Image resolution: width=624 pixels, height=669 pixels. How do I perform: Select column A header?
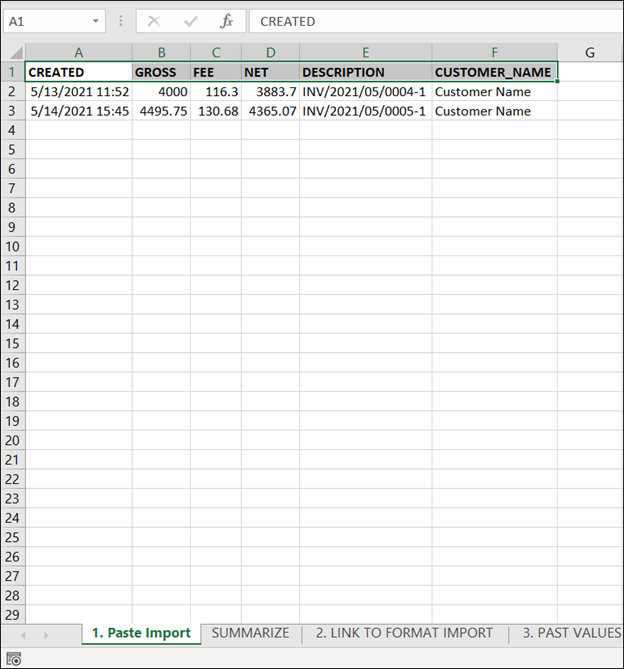coord(78,52)
